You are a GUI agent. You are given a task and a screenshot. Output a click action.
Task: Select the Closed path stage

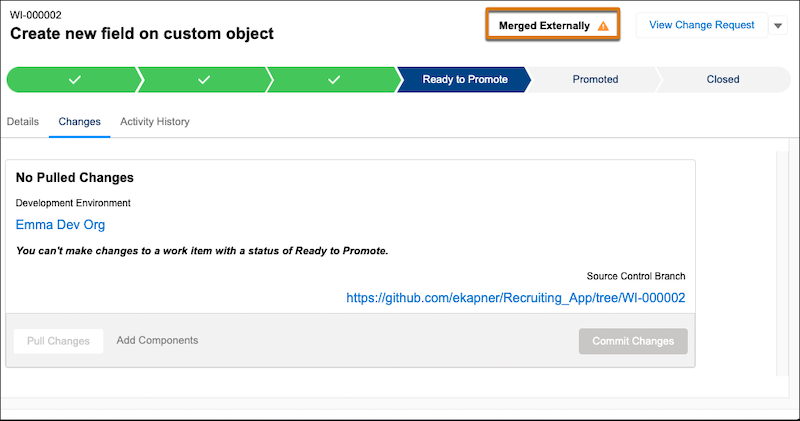pos(723,80)
